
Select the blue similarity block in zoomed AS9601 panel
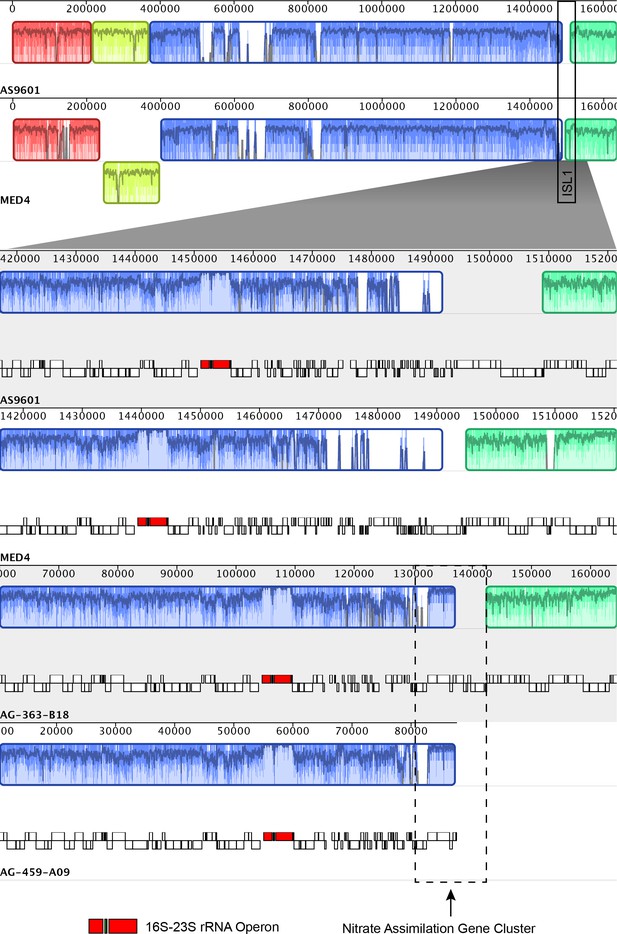[221, 292]
